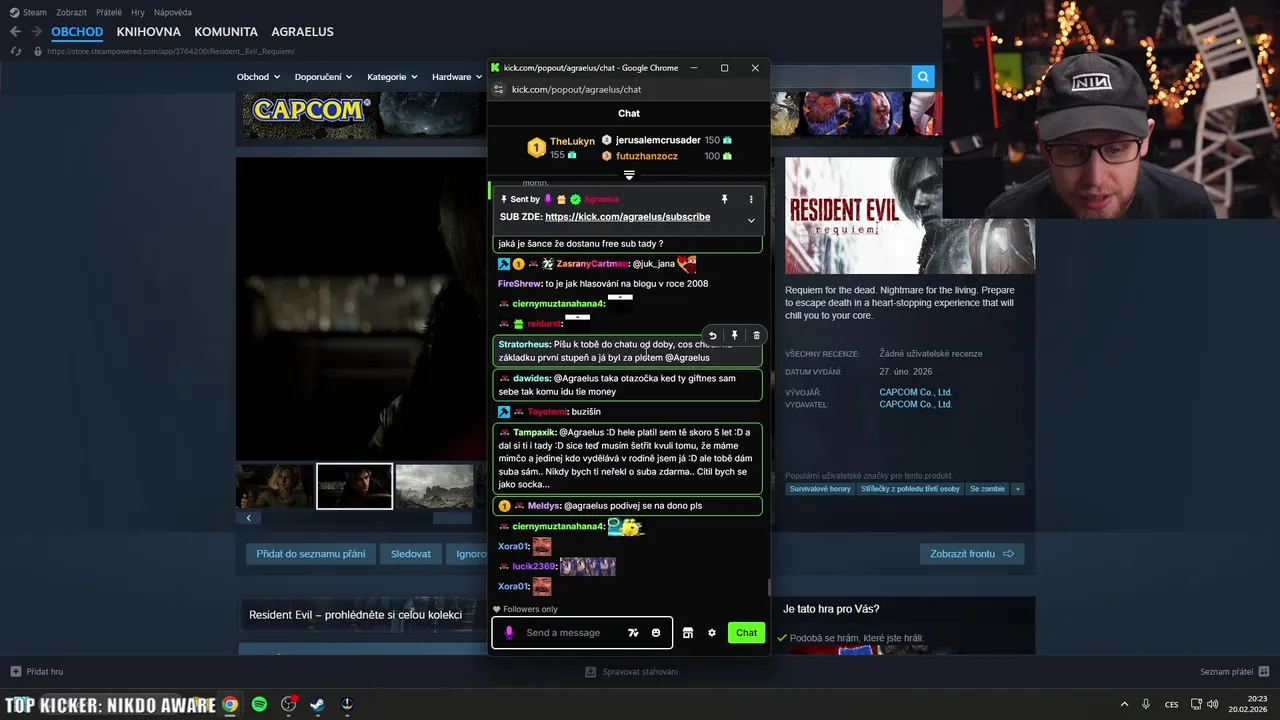
Task: Open the emoji picker smiley
Action: (x=656, y=633)
